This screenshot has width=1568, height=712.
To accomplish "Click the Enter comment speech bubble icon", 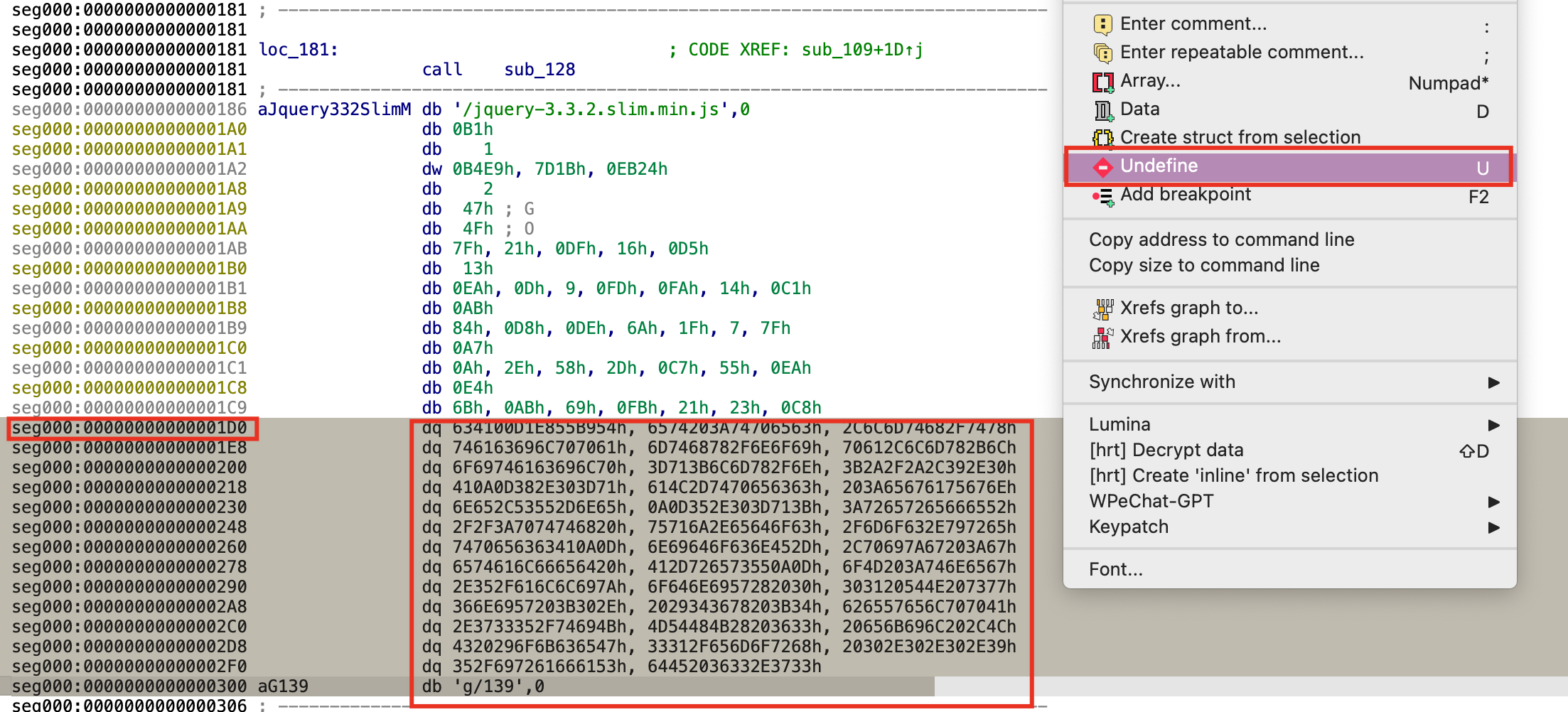I will pyautogui.click(x=1102, y=24).
